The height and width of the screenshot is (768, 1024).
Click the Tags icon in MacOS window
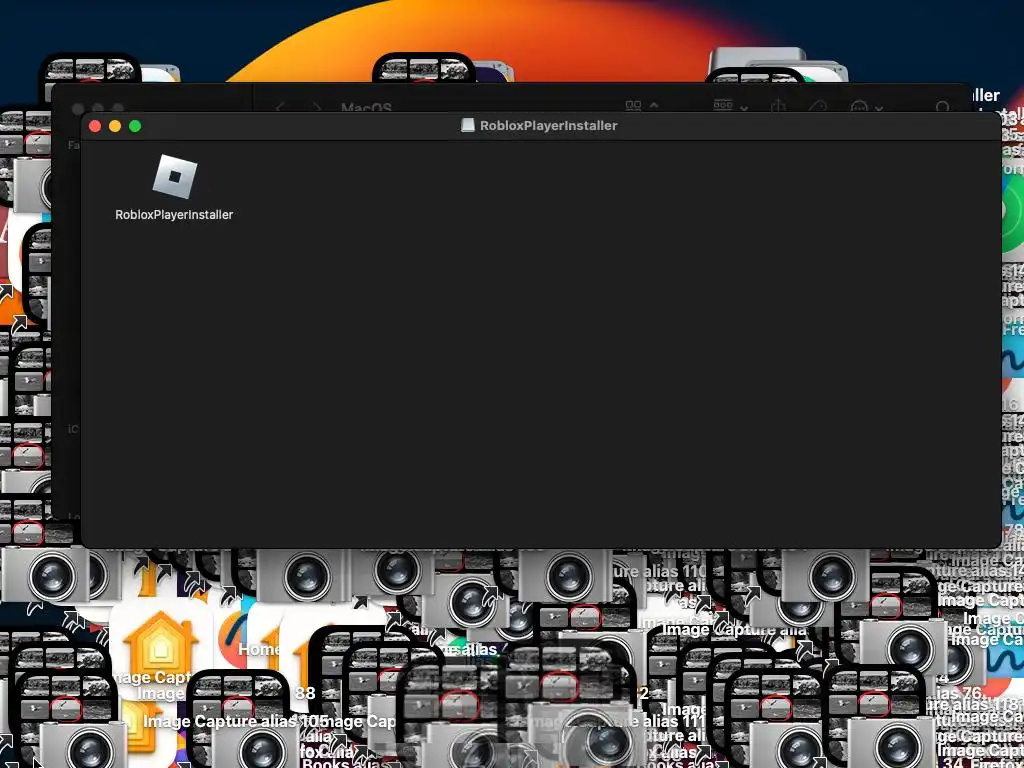(817, 106)
